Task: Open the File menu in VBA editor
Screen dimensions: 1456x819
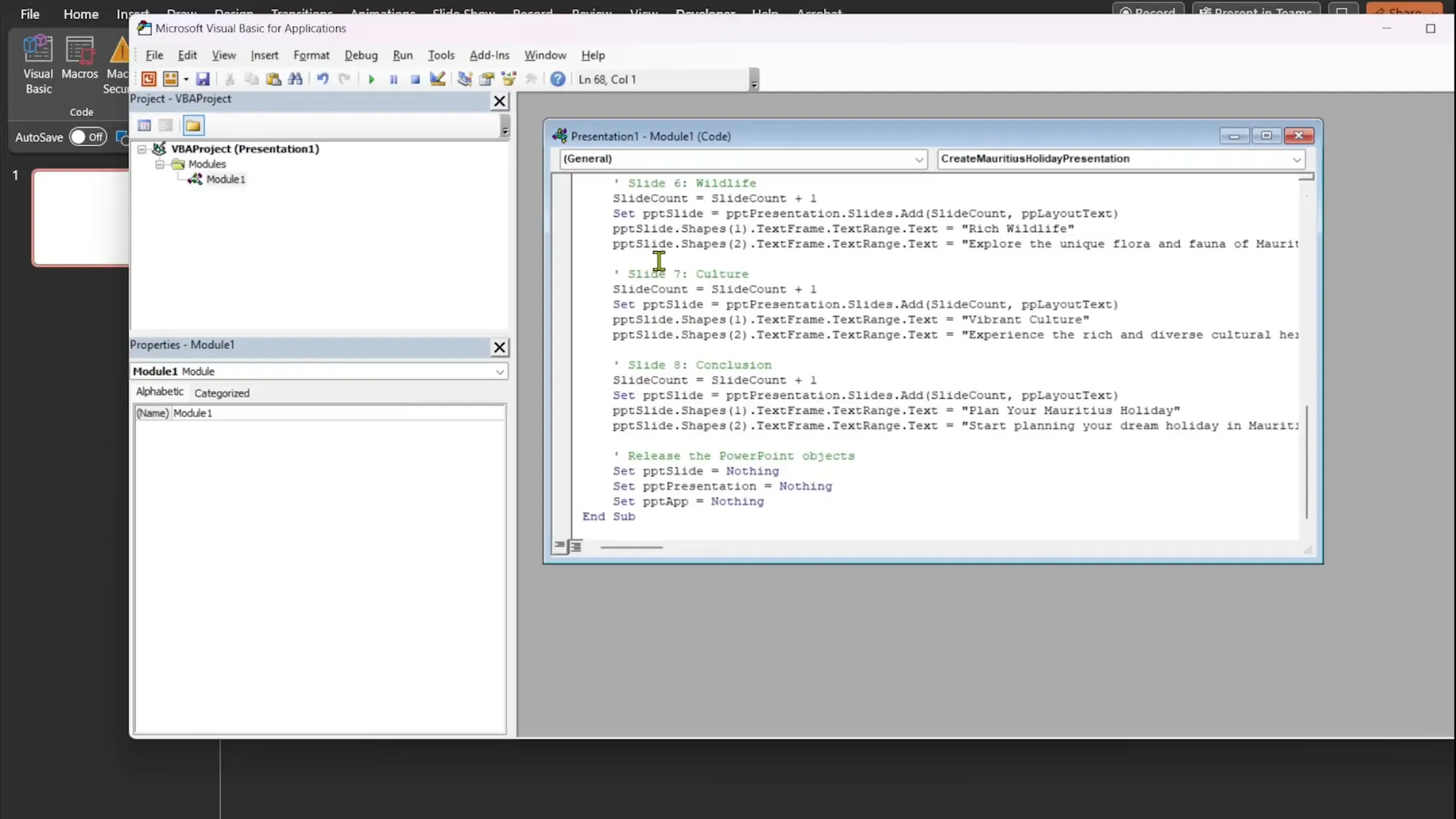Action: 154,55
